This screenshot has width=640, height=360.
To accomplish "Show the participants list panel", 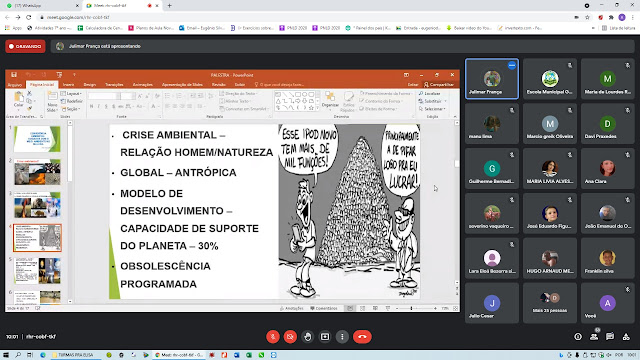I will pos(594,337).
